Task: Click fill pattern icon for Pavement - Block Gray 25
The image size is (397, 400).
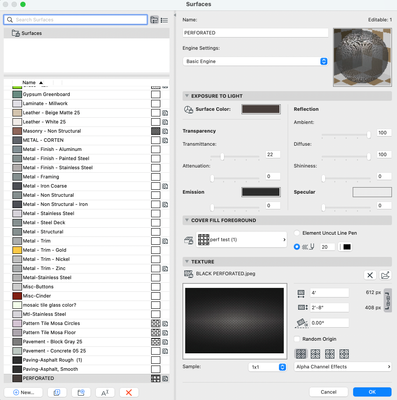Action: [x=156, y=342]
